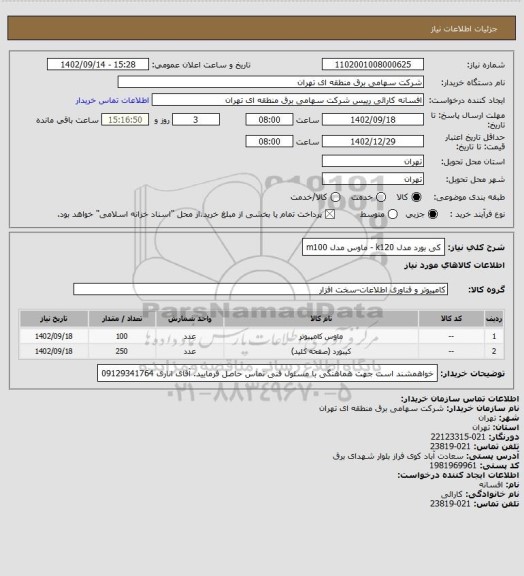The height and width of the screenshot is (576, 524).
Task: Click the delivery province field تهران
Action: coord(373,161)
